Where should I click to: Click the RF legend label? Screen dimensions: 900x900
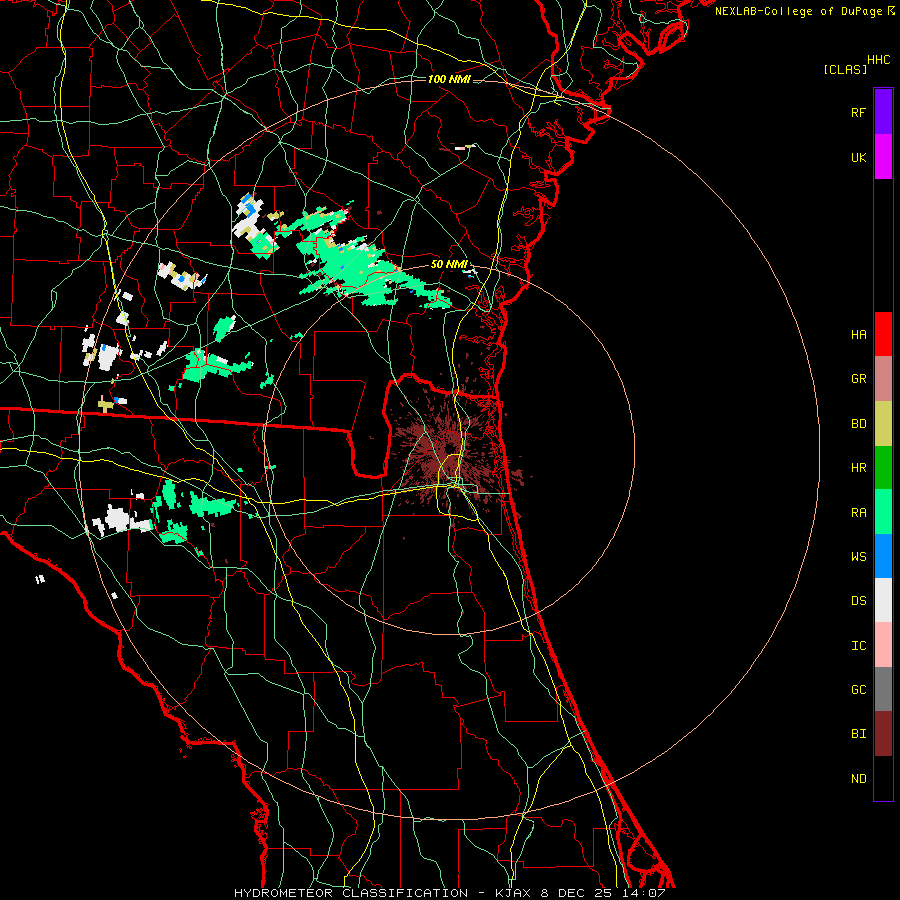click(x=858, y=112)
